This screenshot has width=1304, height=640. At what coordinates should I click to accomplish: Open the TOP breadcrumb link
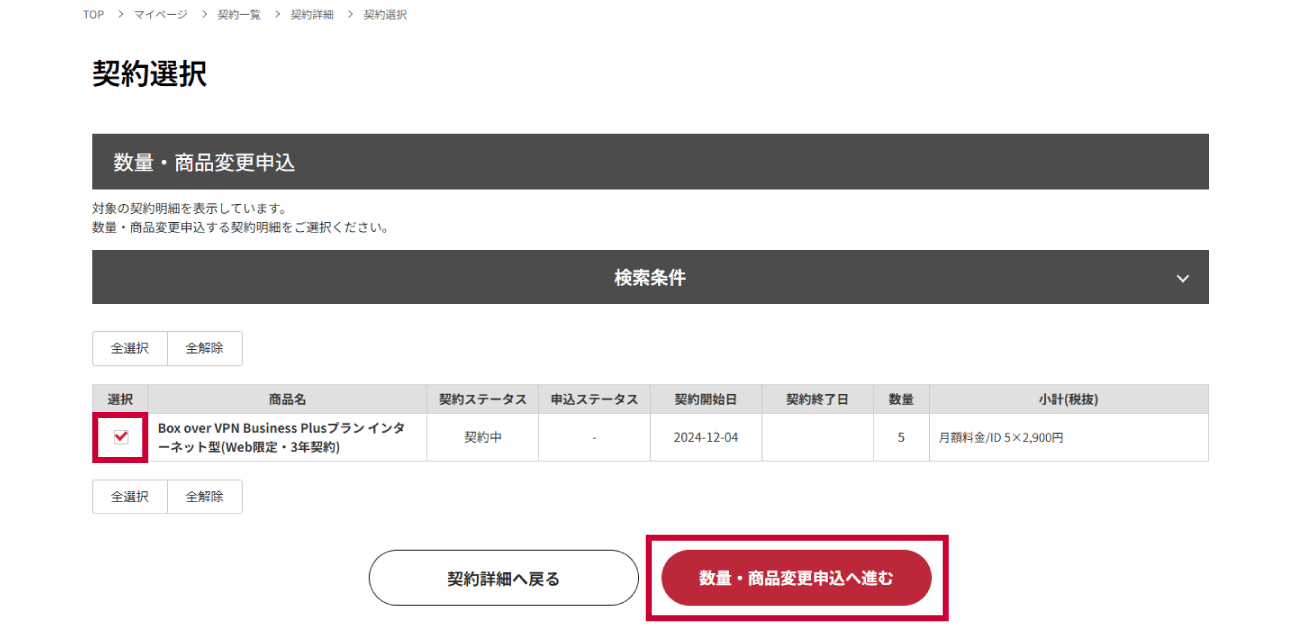pos(93,15)
